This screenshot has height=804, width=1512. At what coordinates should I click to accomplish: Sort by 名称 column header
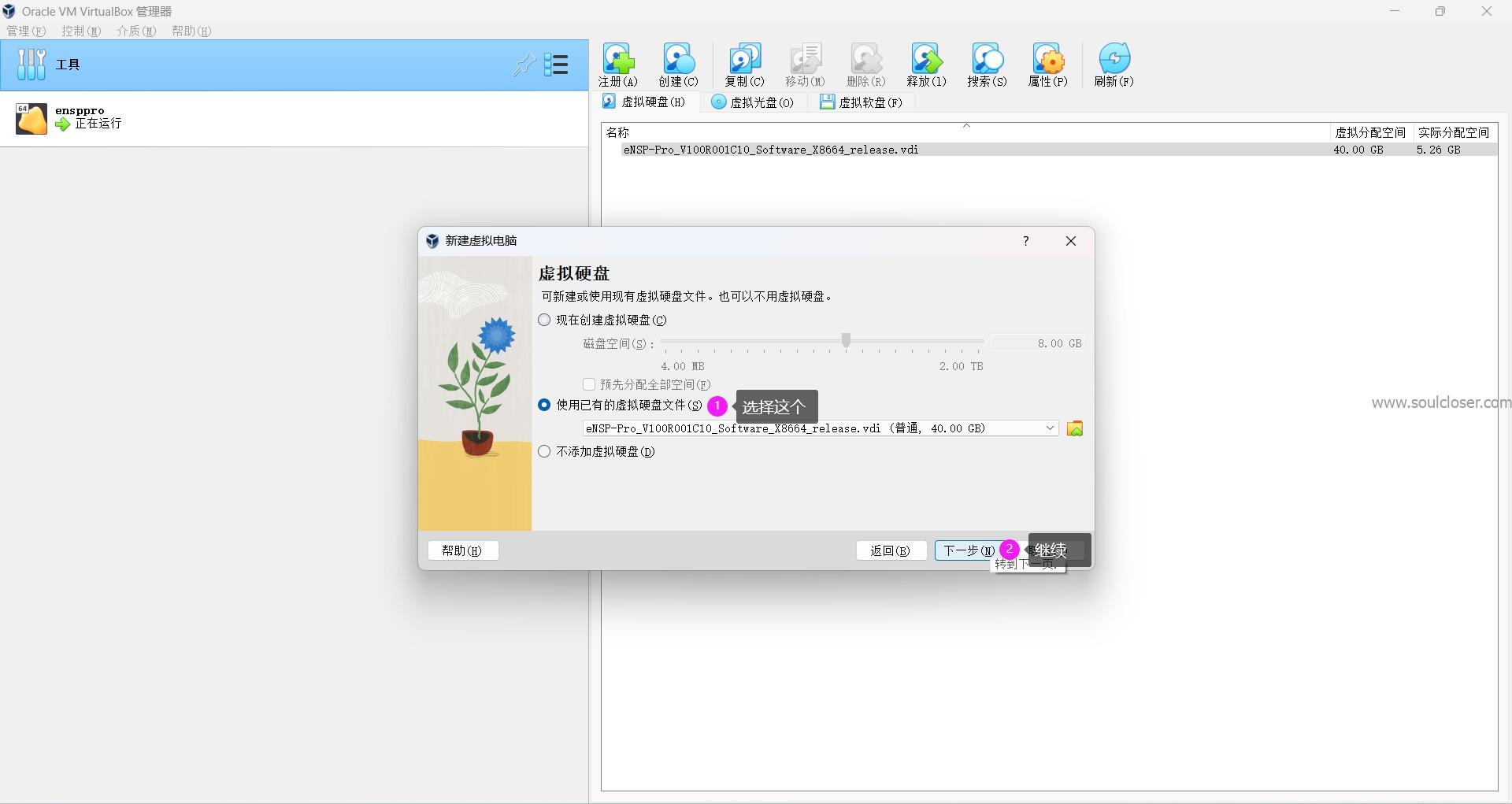(965, 132)
